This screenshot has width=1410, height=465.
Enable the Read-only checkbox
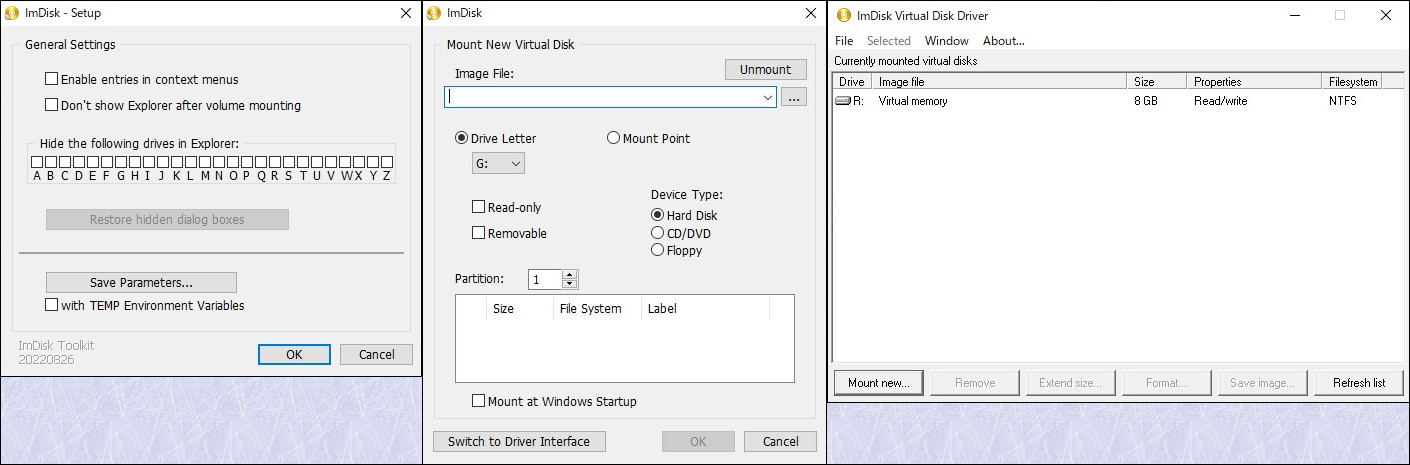(x=478, y=207)
